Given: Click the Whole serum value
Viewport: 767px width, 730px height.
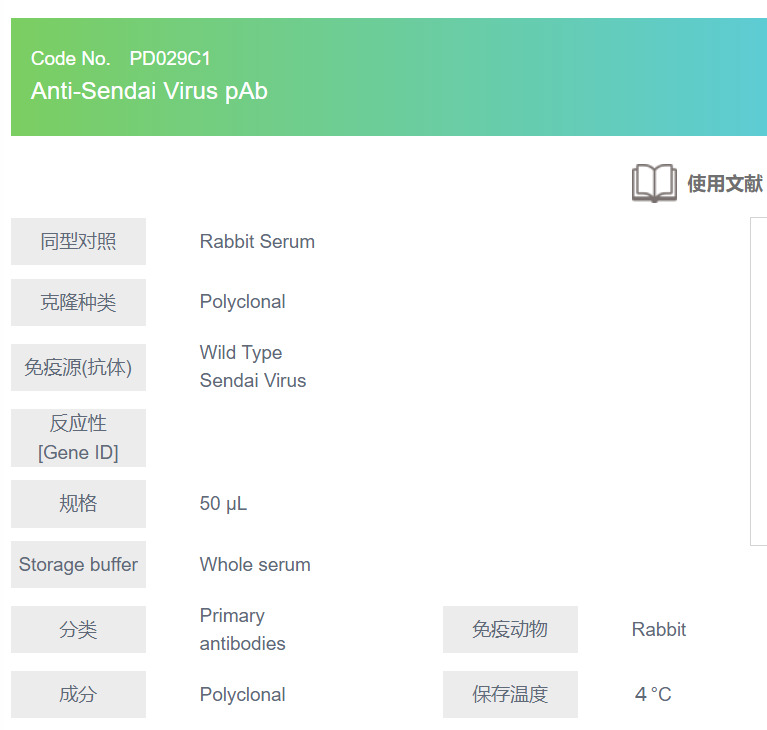Looking at the screenshot, I should pyautogui.click(x=255, y=565).
